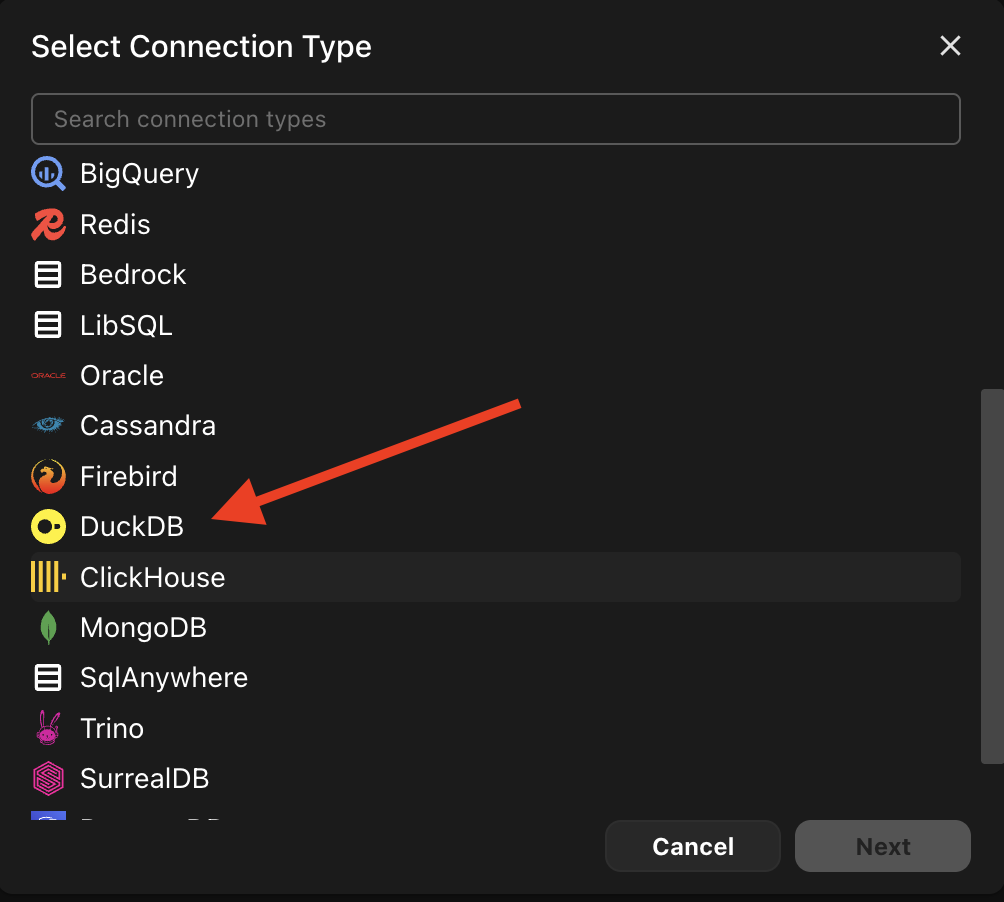Choose Cassandra connection type
The width and height of the screenshot is (1004, 902).
pyautogui.click(x=496, y=426)
